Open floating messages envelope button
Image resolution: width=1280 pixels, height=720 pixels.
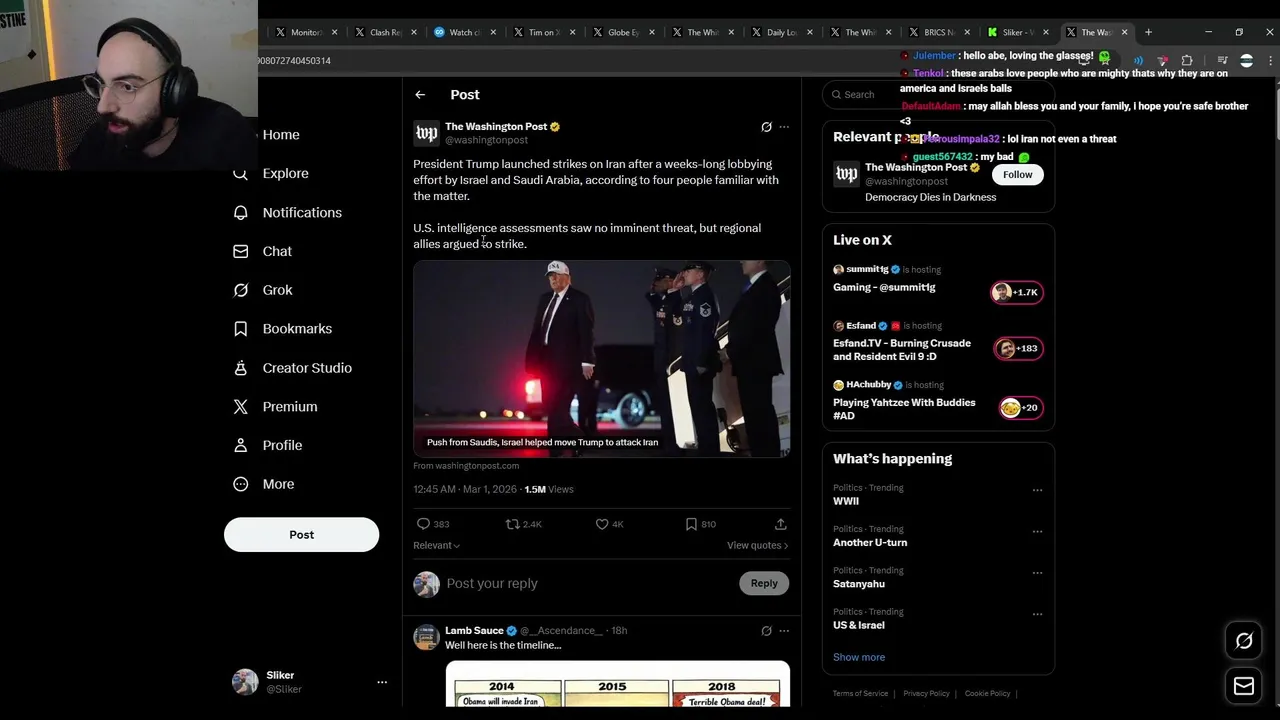coord(1244,686)
